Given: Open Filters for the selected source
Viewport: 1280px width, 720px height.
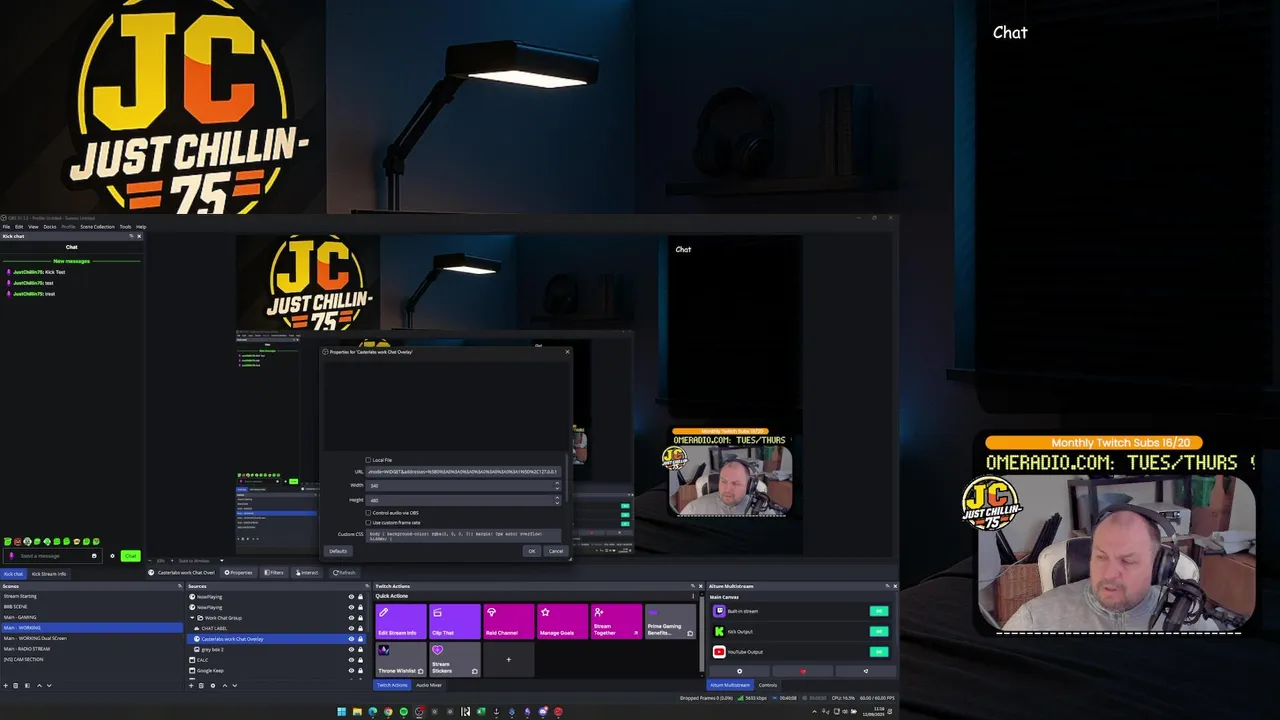Looking at the screenshot, I should point(273,573).
